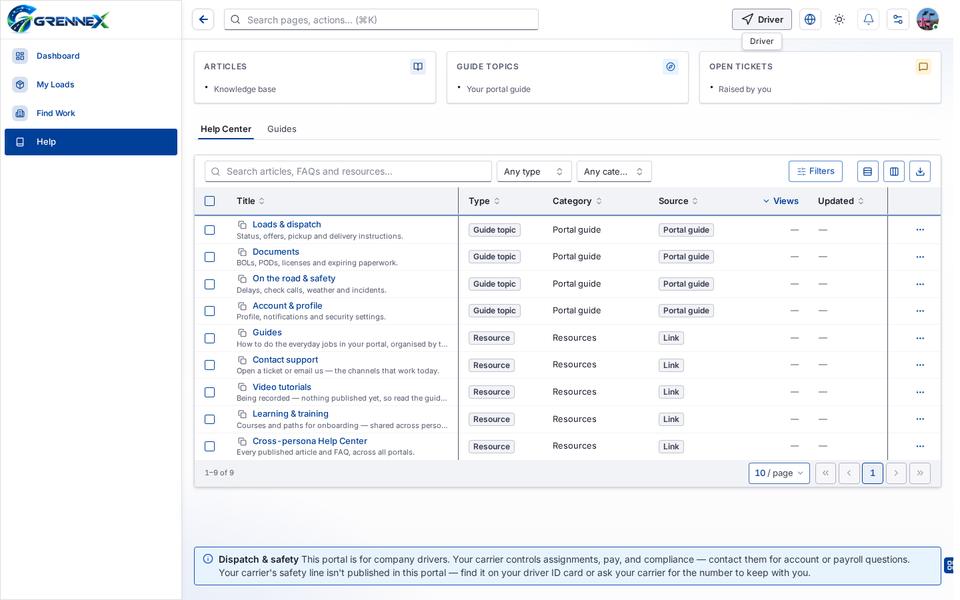Check the select-all header checkbox

(x=209, y=201)
